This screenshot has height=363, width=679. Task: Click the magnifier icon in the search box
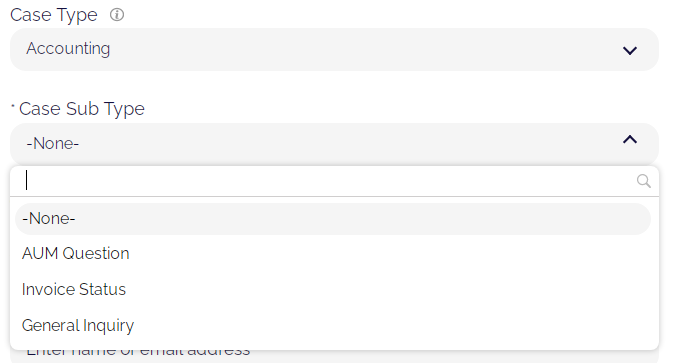click(x=643, y=181)
